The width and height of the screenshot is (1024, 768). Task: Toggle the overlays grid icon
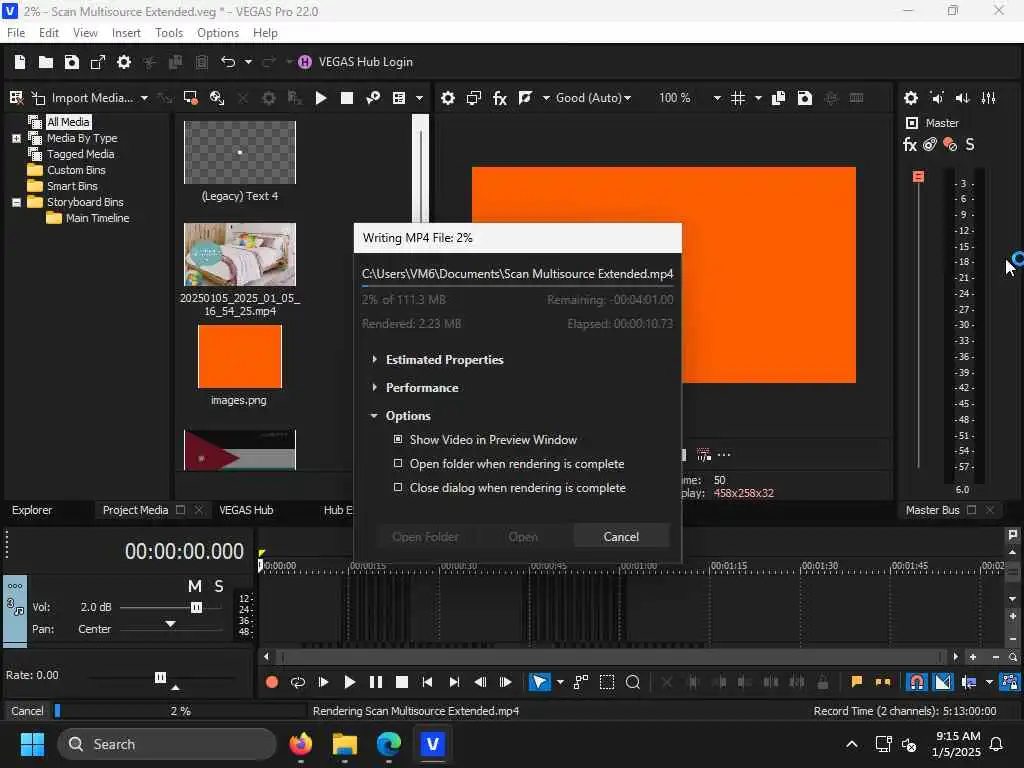738,98
